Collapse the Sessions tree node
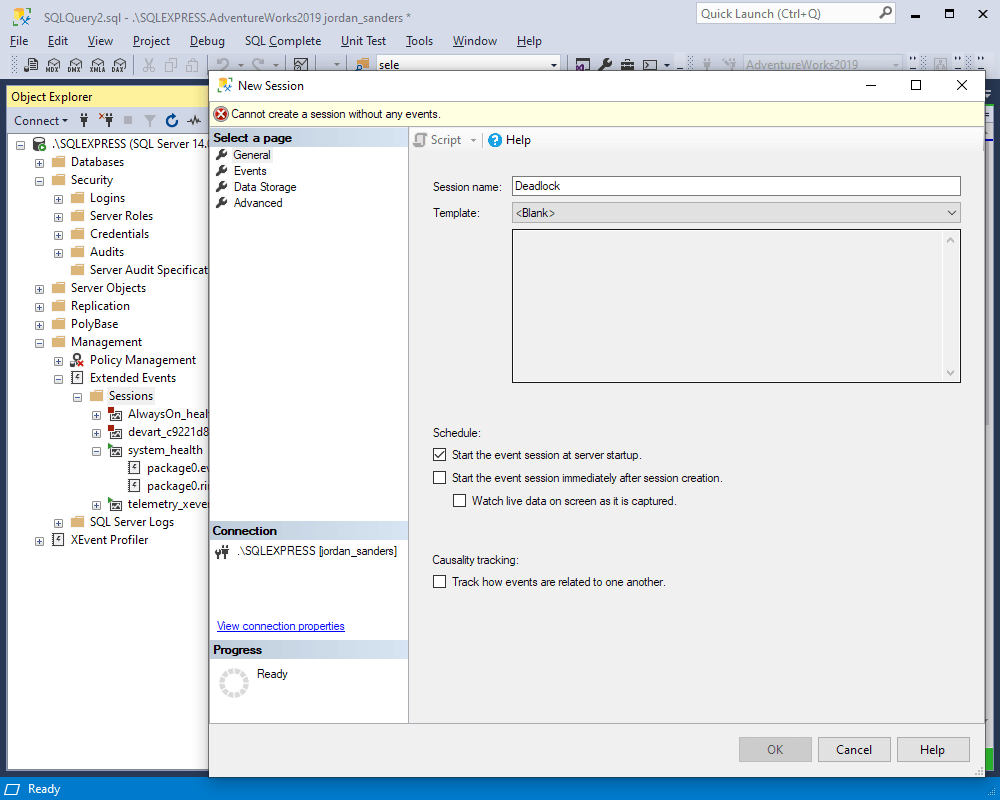Screen dimensions: 1000x800 point(77,395)
